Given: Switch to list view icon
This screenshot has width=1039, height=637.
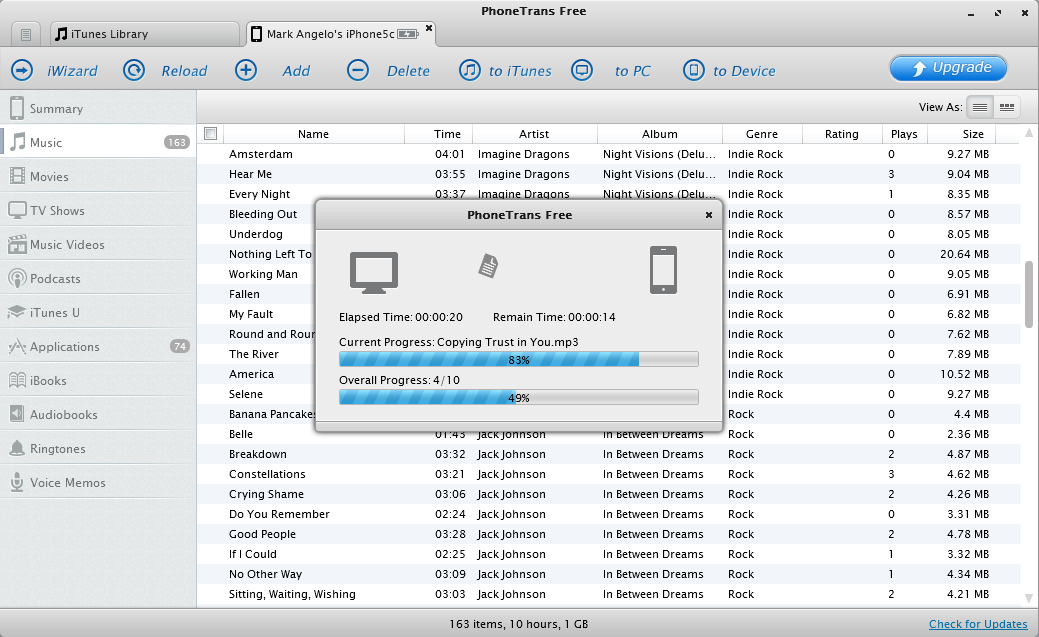Looking at the screenshot, I should (x=980, y=107).
